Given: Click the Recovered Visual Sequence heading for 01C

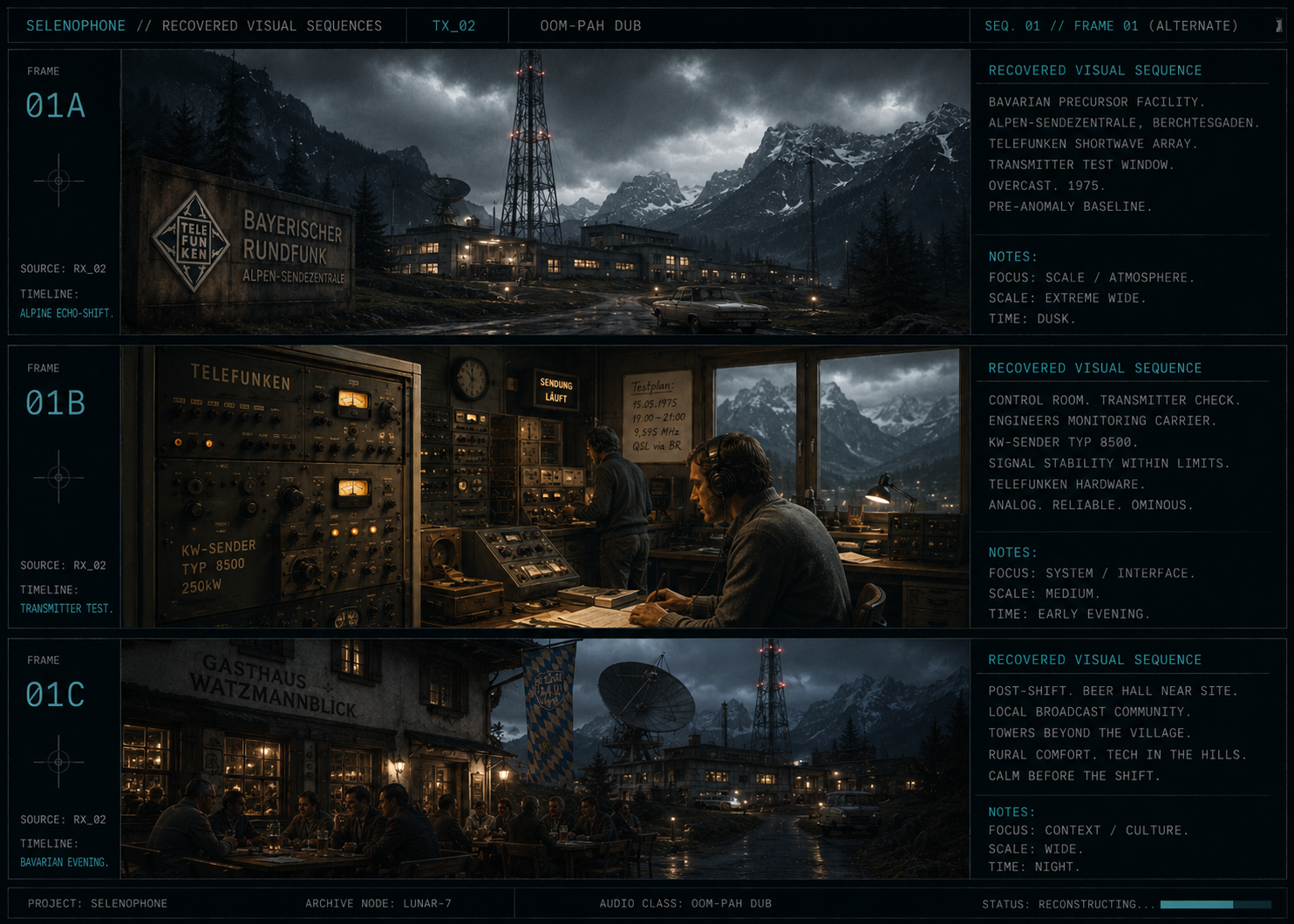Looking at the screenshot, I should [x=1095, y=660].
